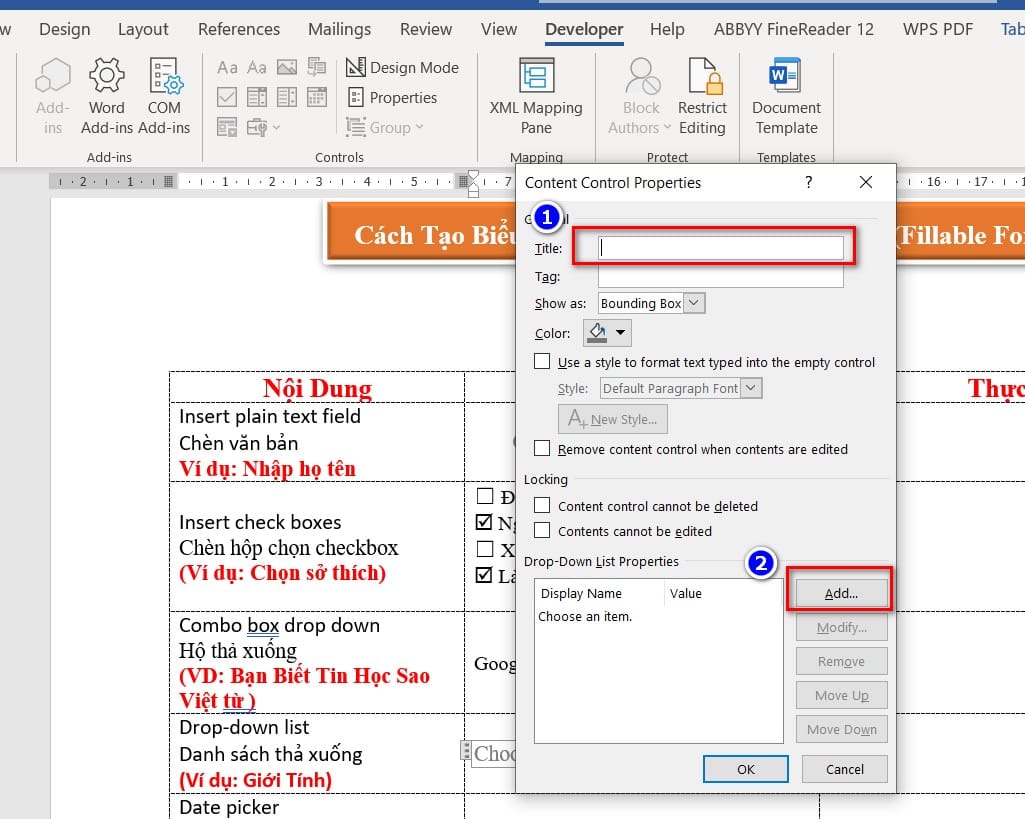Image resolution: width=1025 pixels, height=819 pixels.
Task: Expand the Legacy Tools dropdown arrow
Action: [277, 127]
